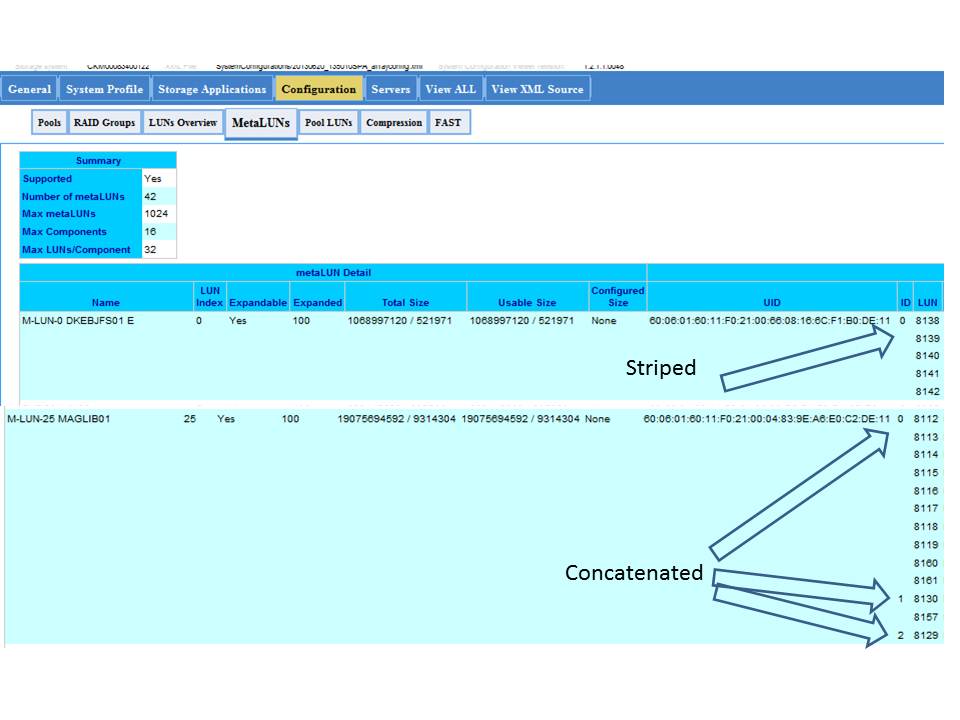Select row name M-LUN-25 MAGLIB01
The width and height of the screenshot is (960, 720).
[x=59, y=419]
